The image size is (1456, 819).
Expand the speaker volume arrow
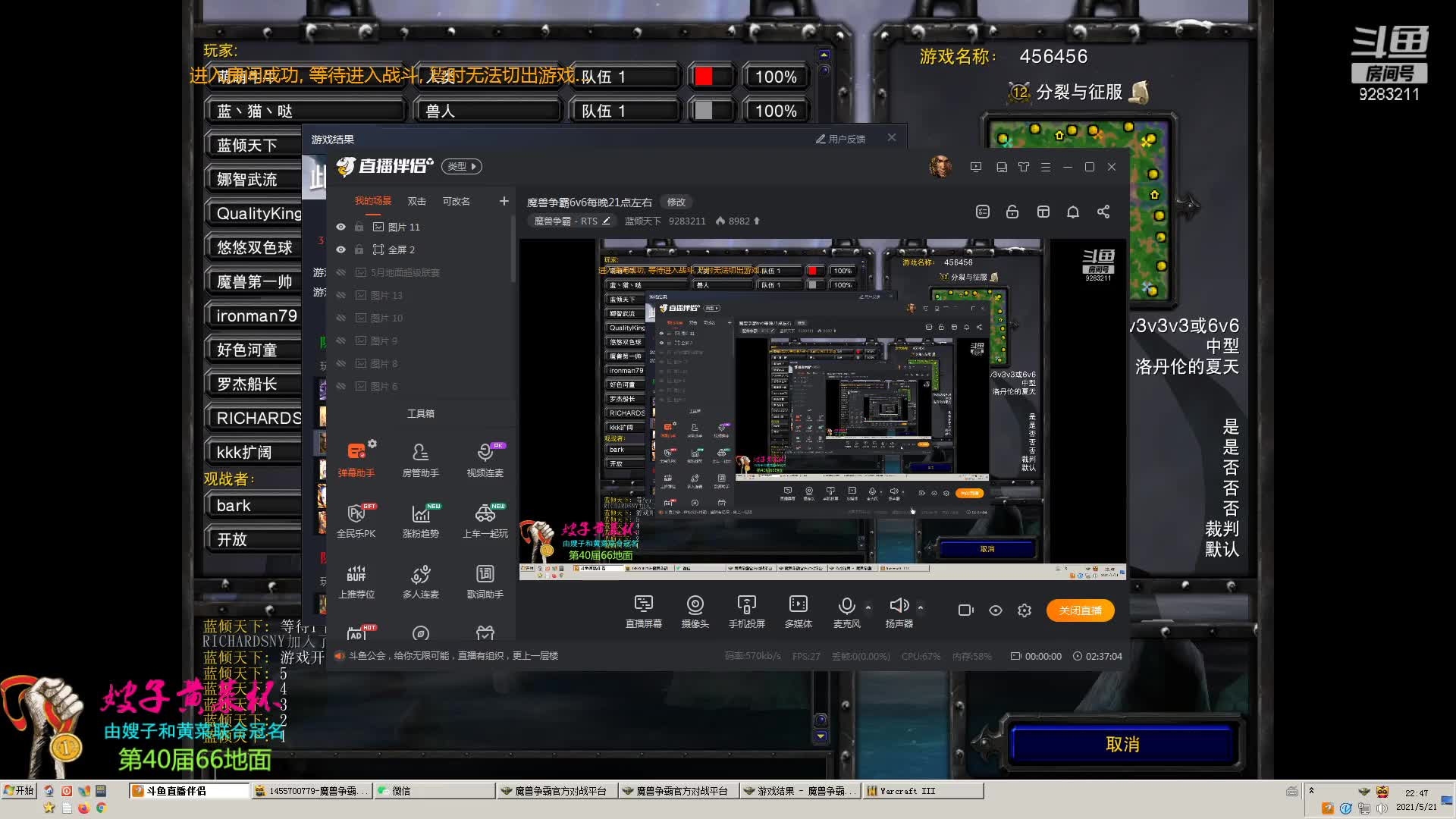921,607
